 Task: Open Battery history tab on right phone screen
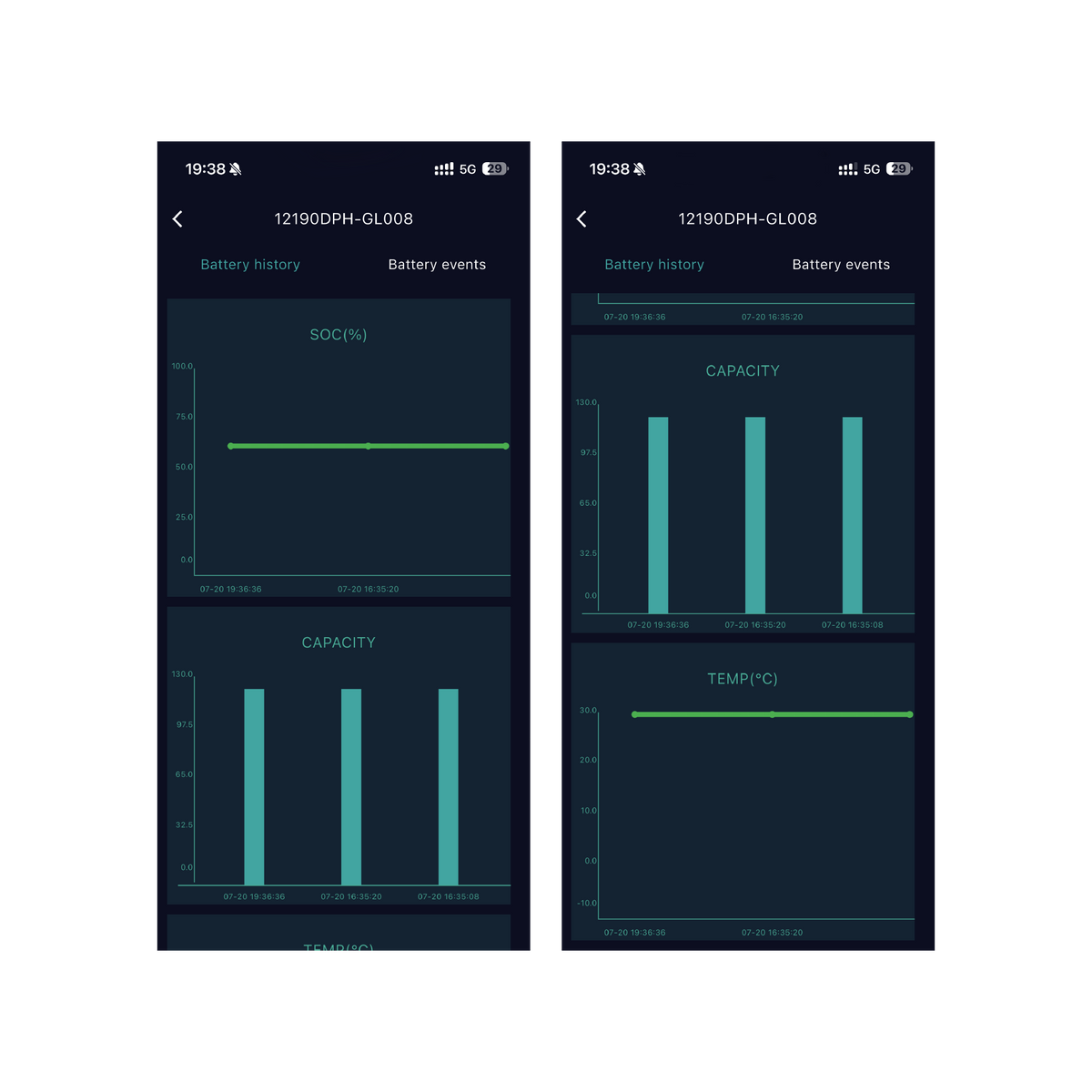click(654, 265)
